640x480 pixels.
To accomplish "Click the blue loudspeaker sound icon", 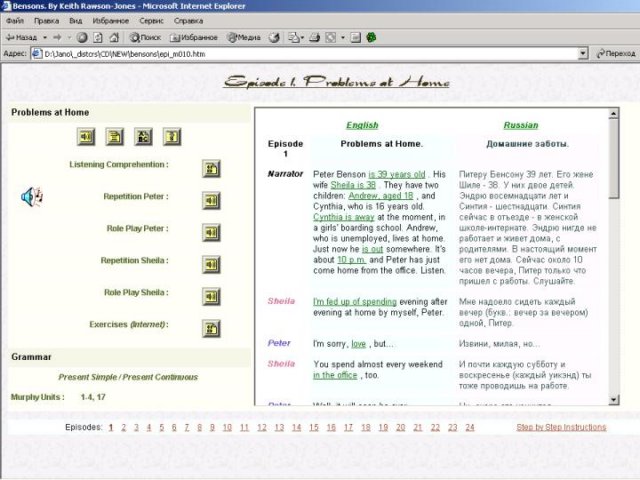I will point(31,197).
